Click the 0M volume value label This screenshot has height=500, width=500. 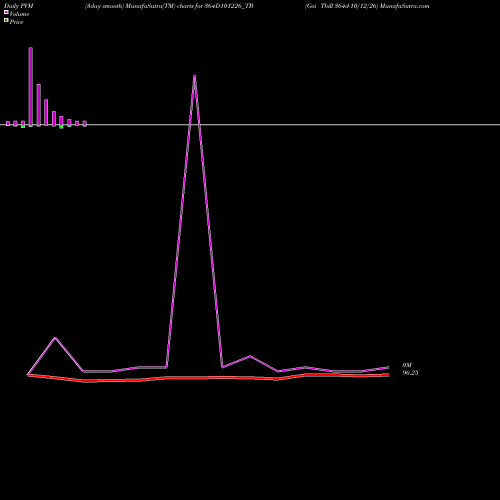407,365
